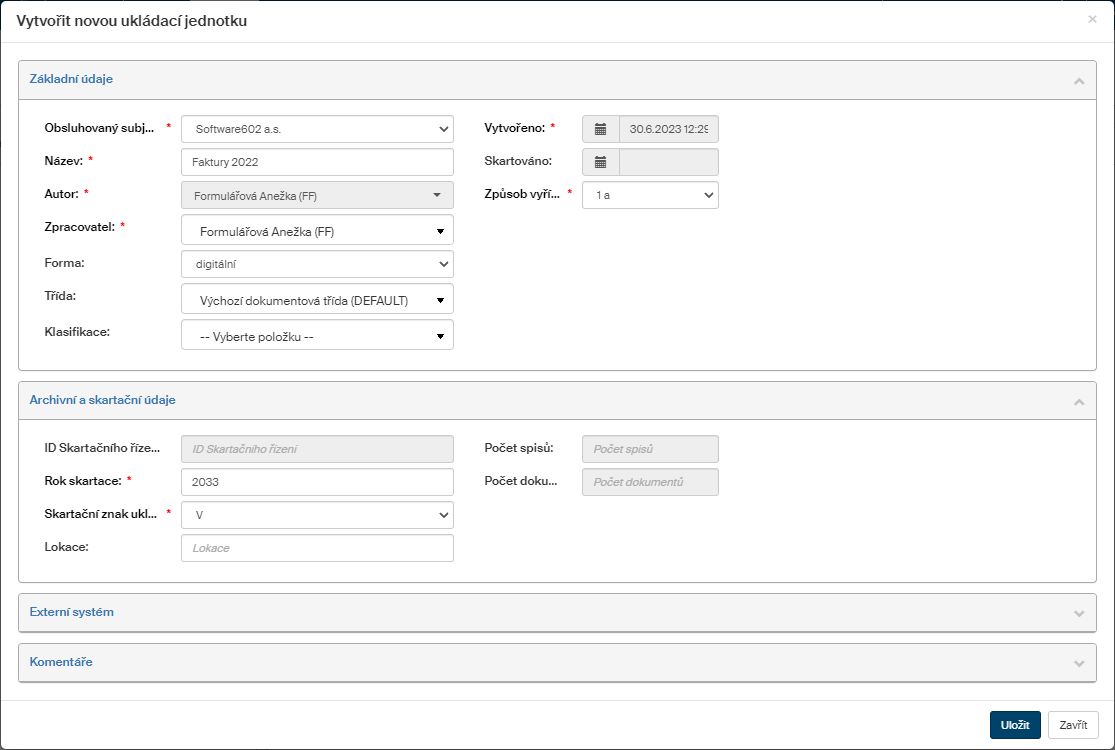Click the Rok skartace input field
This screenshot has height=750, width=1115.
point(317,482)
